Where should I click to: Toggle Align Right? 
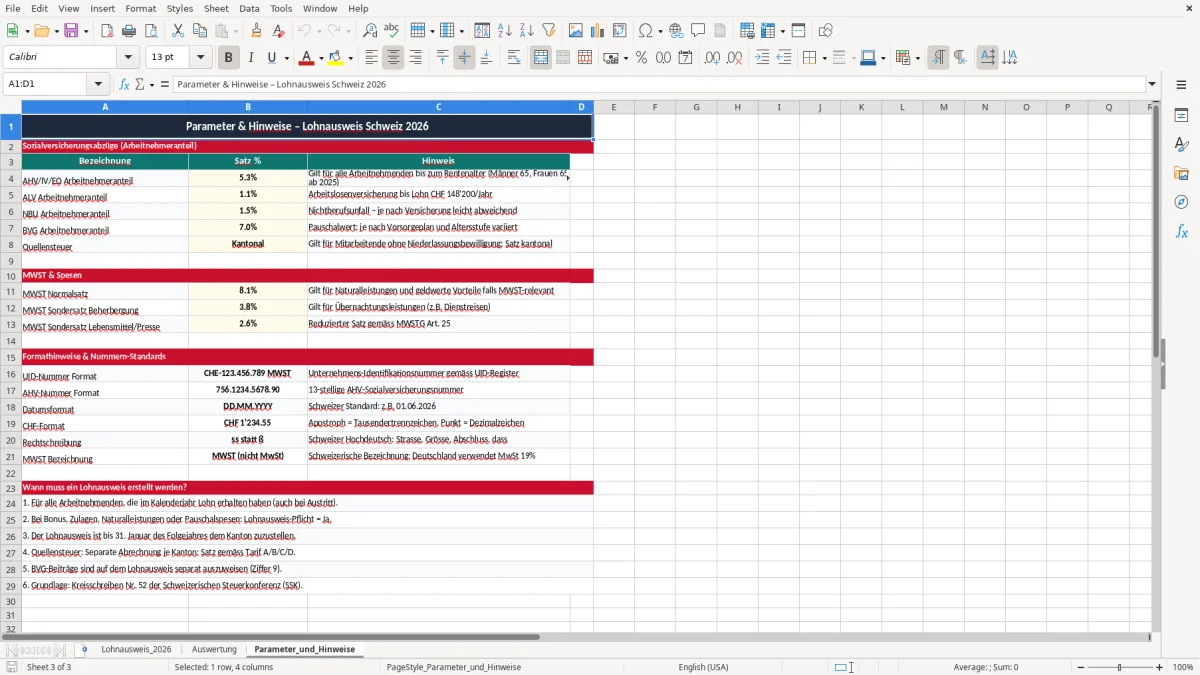point(415,58)
